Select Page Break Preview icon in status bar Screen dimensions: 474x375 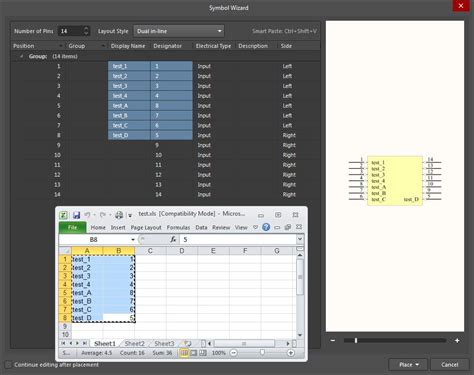203,353
